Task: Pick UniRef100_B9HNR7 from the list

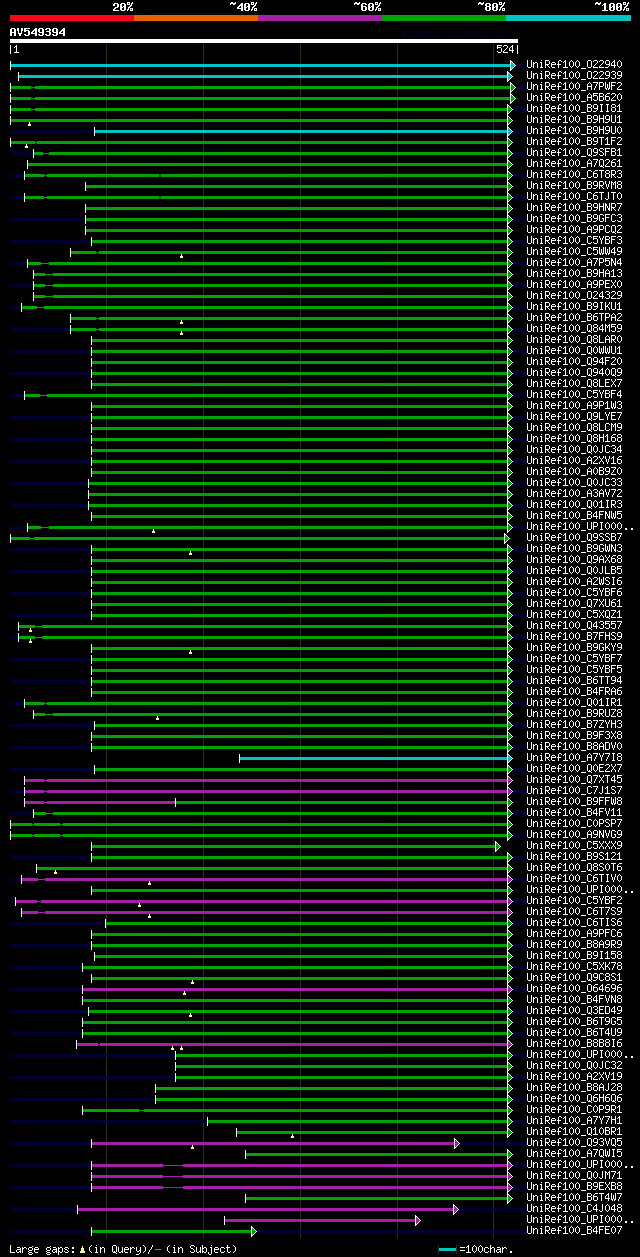Action: click(574, 208)
